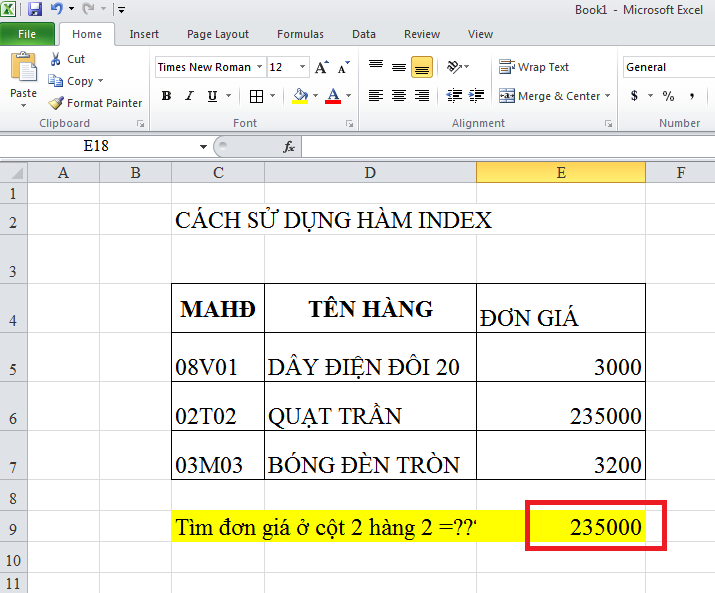Toggle Middle Align vertical alignment
This screenshot has width=715, height=593.
coord(399,67)
